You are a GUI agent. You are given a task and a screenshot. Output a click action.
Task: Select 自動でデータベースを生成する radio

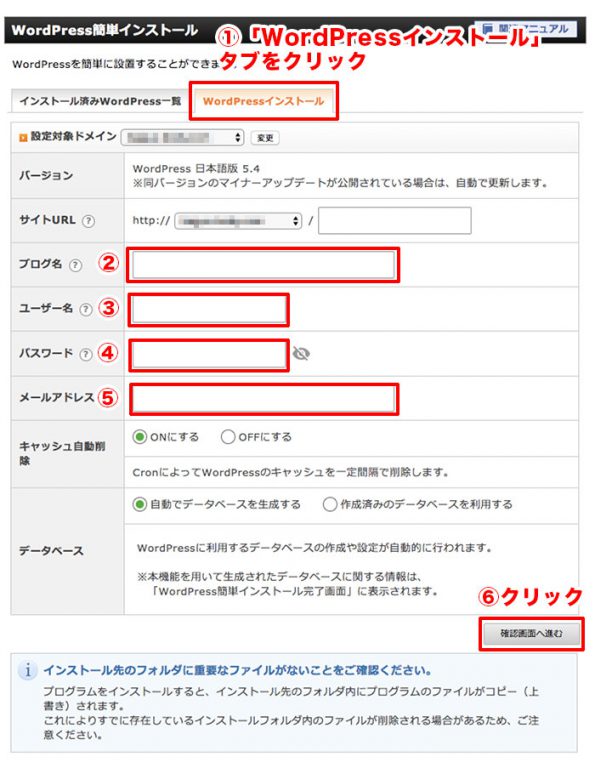[x=140, y=504]
